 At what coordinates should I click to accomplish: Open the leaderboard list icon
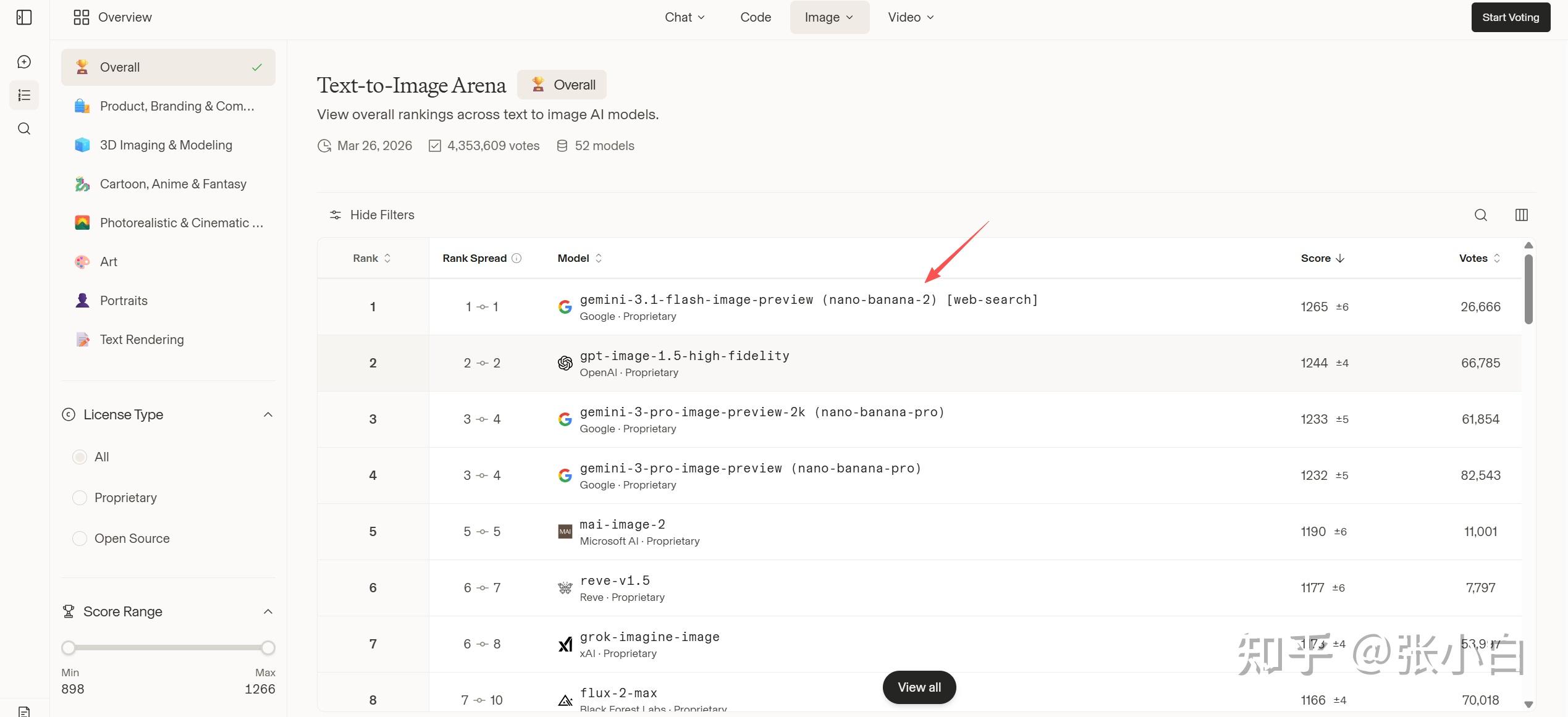point(24,95)
